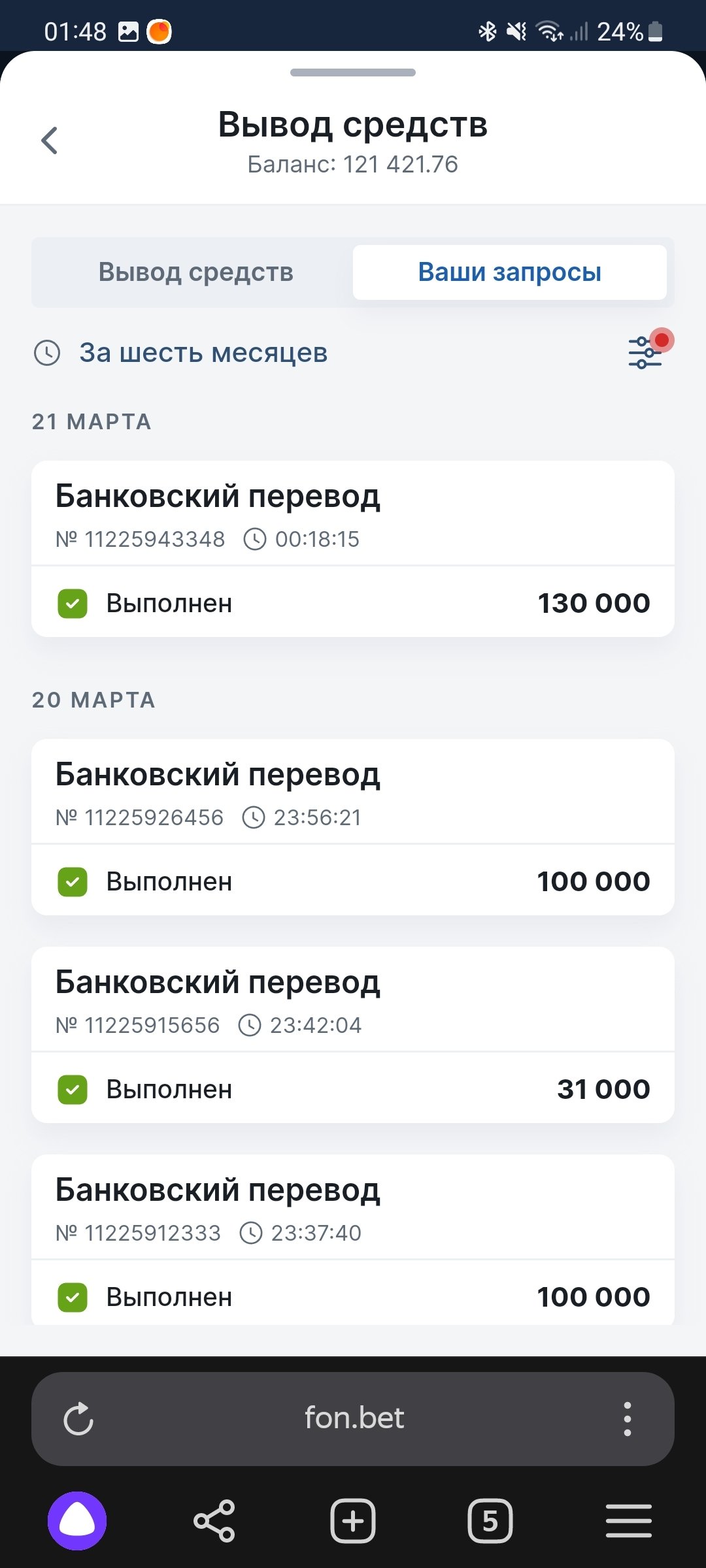Tap the share icon in bottom bar
The height and width of the screenshot is (1568, 706).
point(214,1521)
